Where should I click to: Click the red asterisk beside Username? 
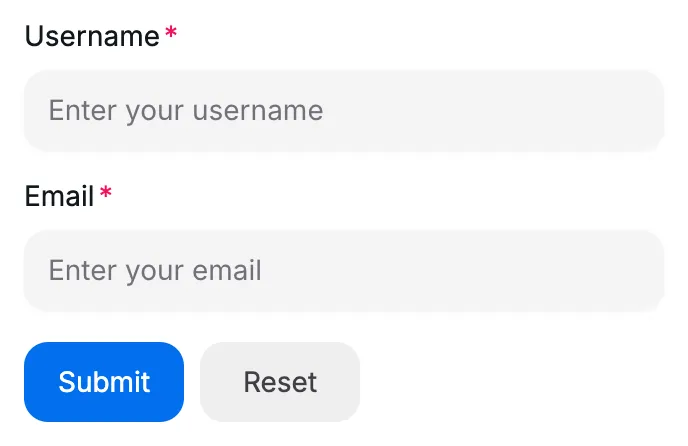click(171, 35)
